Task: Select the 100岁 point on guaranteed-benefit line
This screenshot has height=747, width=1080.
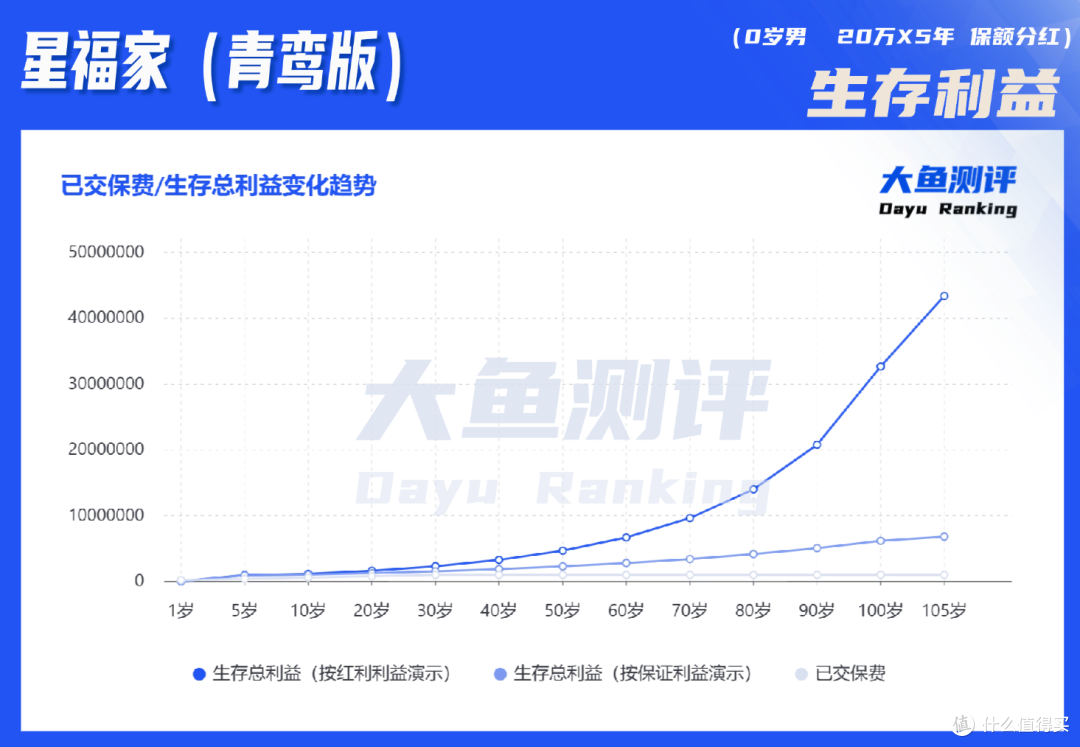Action: [880, 540]
